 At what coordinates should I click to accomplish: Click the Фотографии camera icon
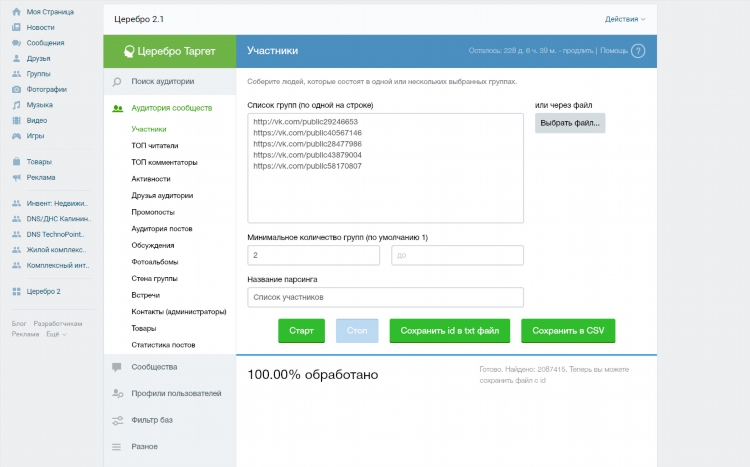(x=16, y=89)
